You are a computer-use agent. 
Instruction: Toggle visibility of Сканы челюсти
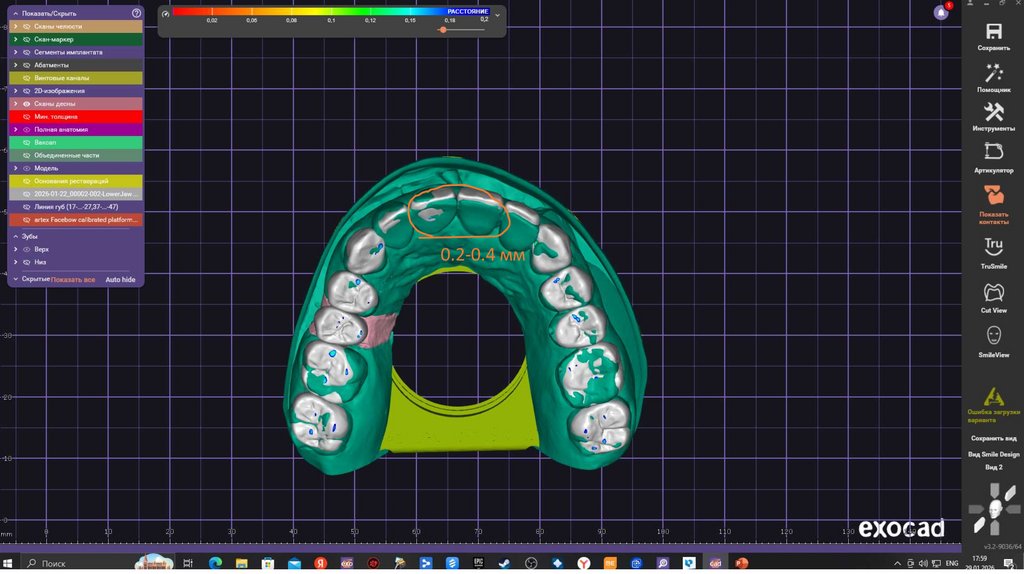coord(27,27)
